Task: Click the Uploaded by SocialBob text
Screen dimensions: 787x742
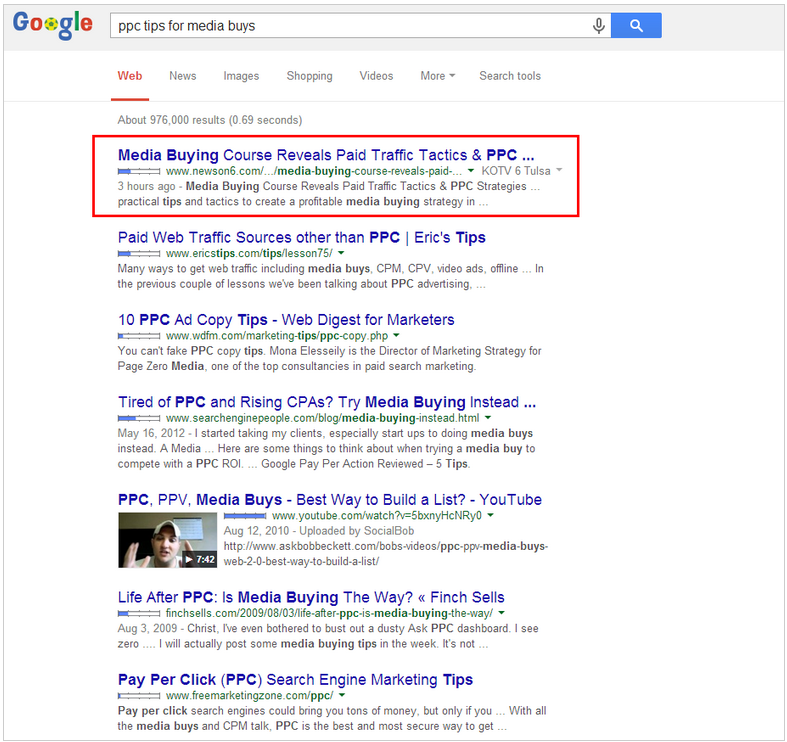Action: (x=357, y=531)
